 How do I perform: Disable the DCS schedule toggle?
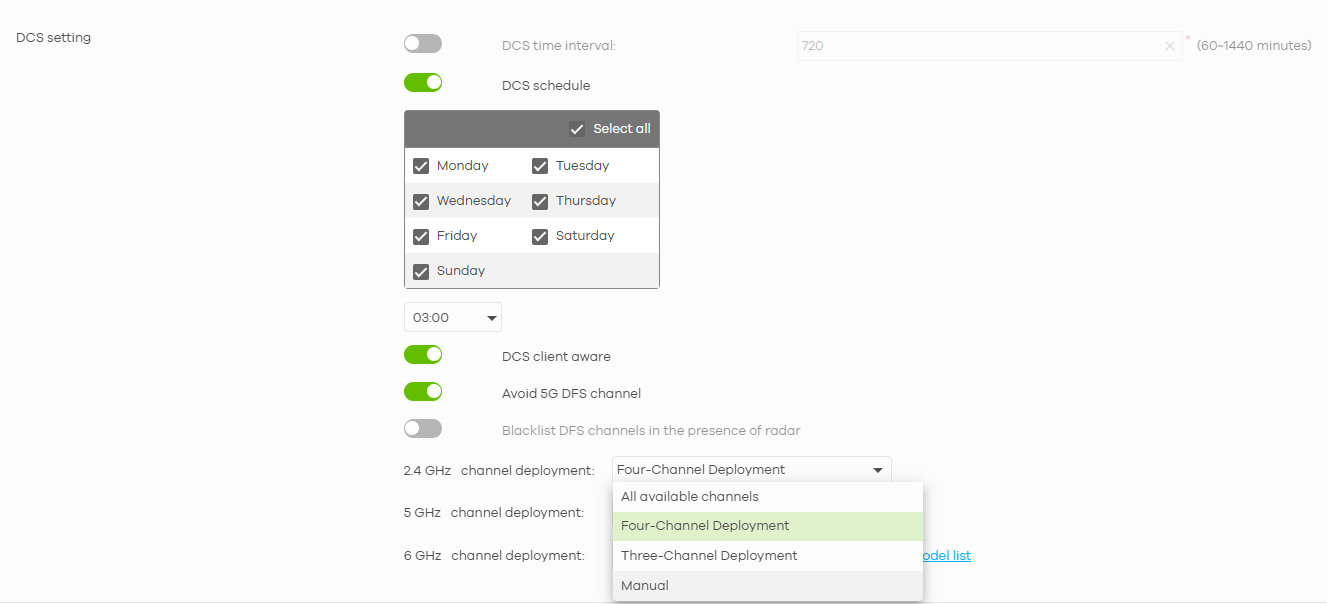422,82
